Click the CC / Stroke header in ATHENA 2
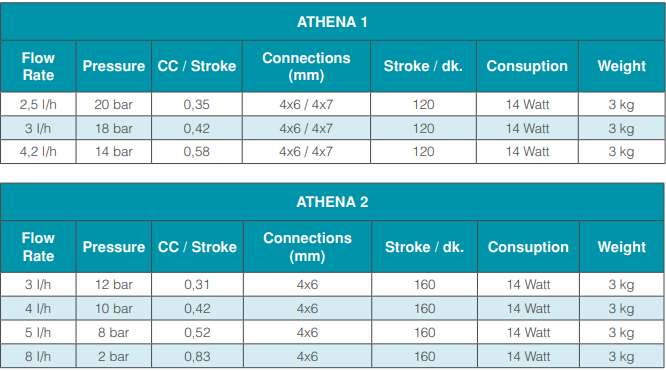The image size is (666, 371). click(x=197, y=247)
